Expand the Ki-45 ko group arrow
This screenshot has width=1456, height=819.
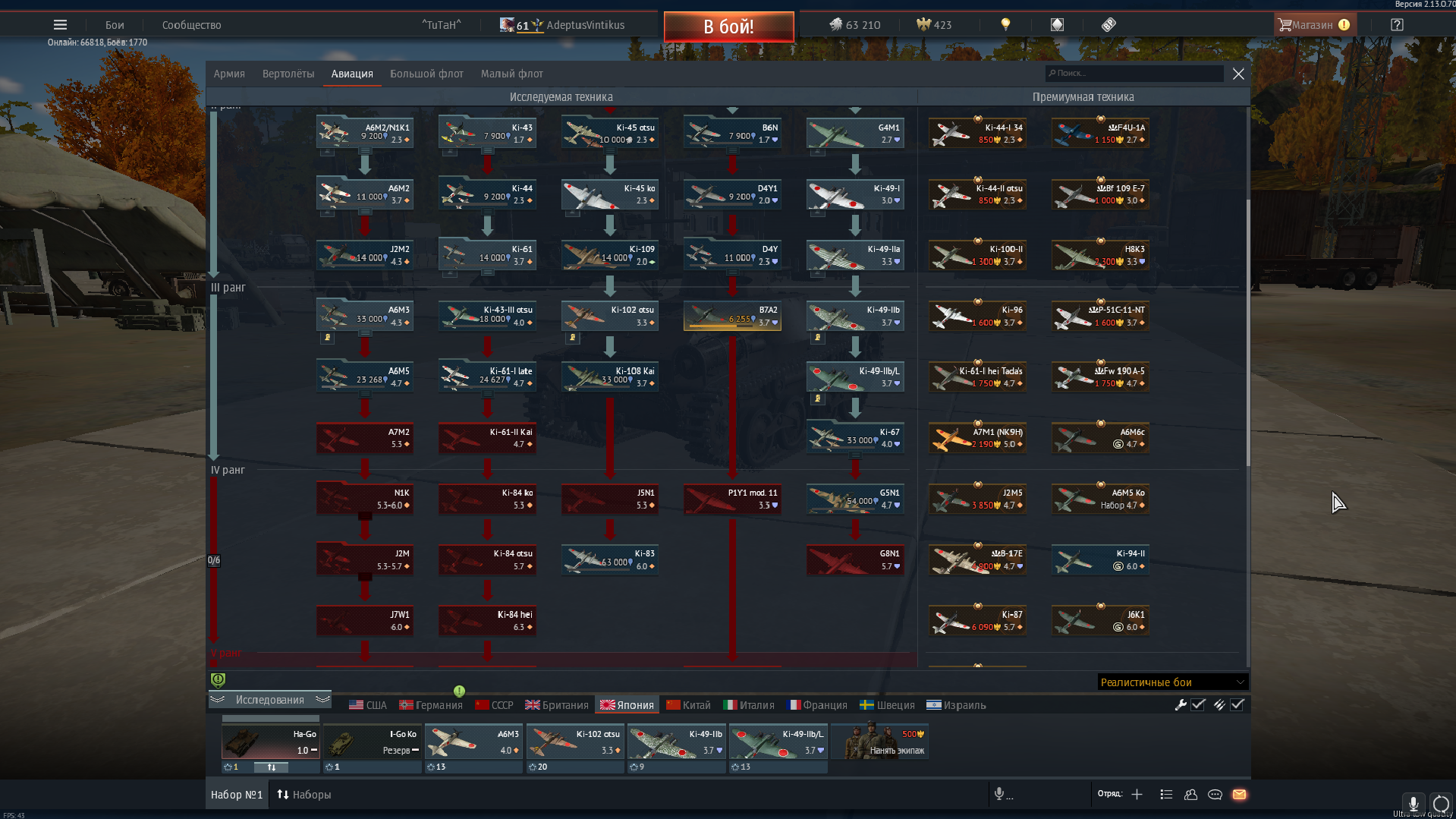pyautogui.click(x=573, y=213)
